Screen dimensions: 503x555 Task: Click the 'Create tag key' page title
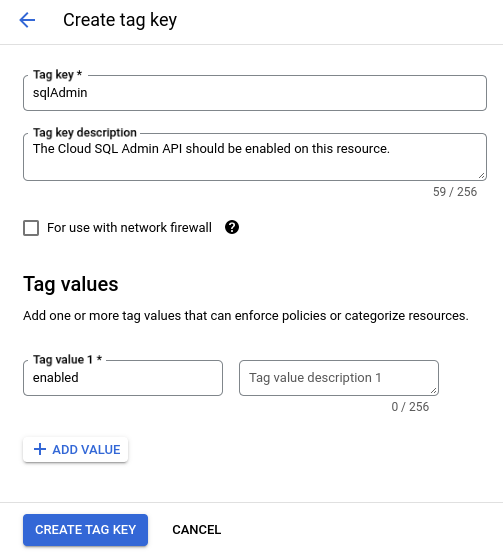click(120, 20)
